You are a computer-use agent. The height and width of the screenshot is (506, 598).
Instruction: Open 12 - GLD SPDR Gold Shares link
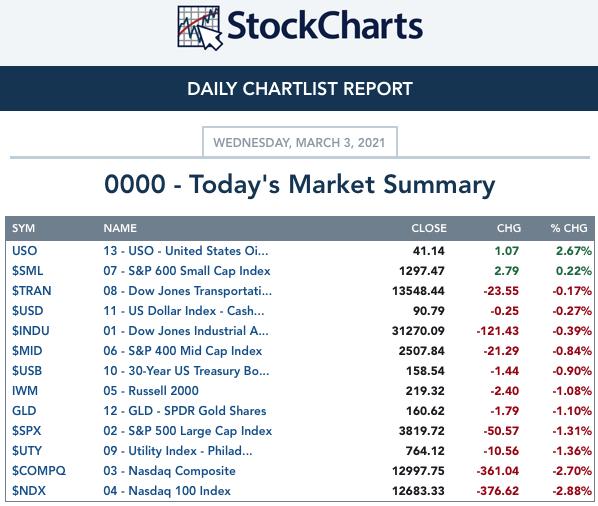185,411
